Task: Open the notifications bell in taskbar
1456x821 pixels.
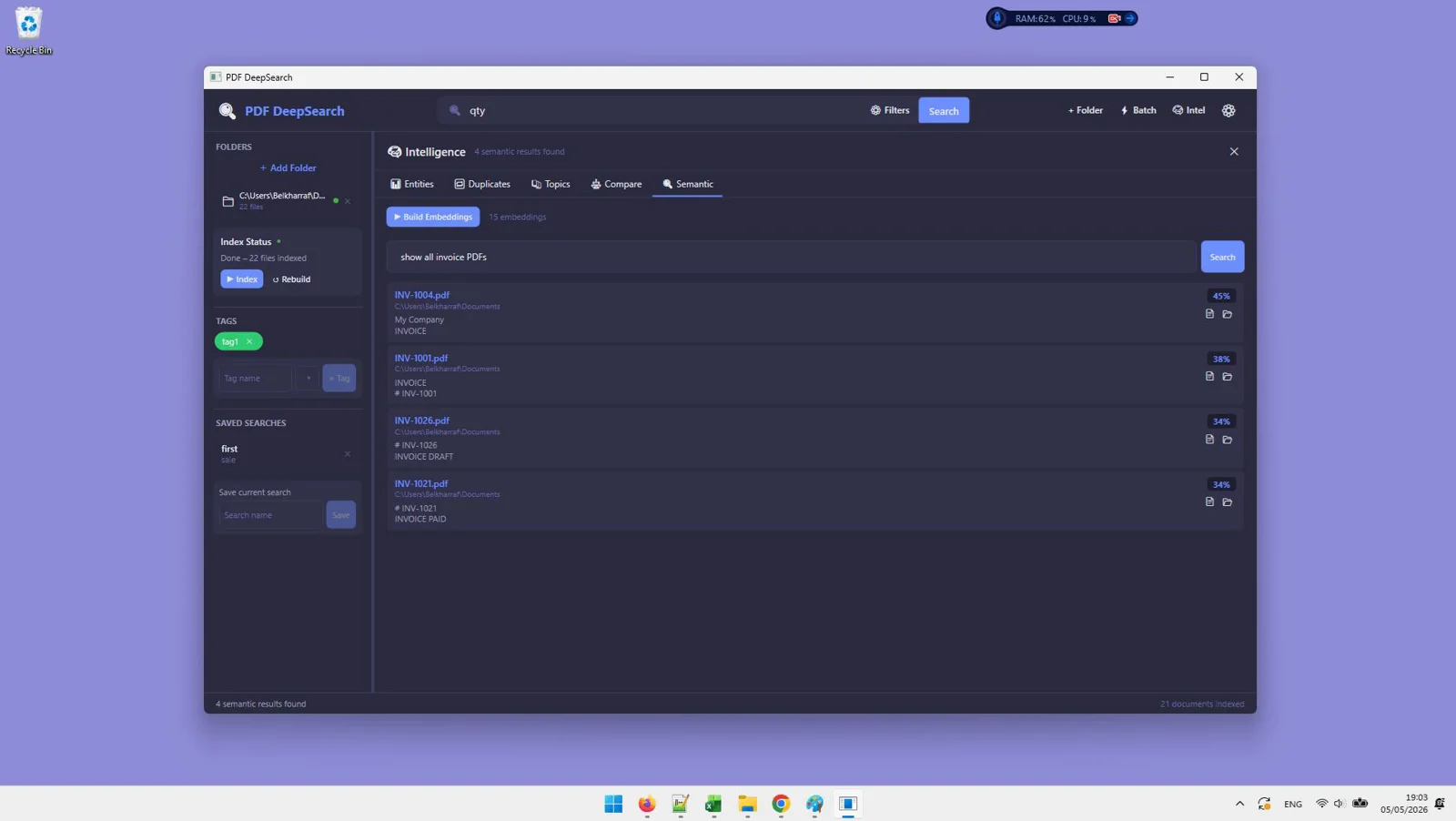Action: [x=1440, y=804]
